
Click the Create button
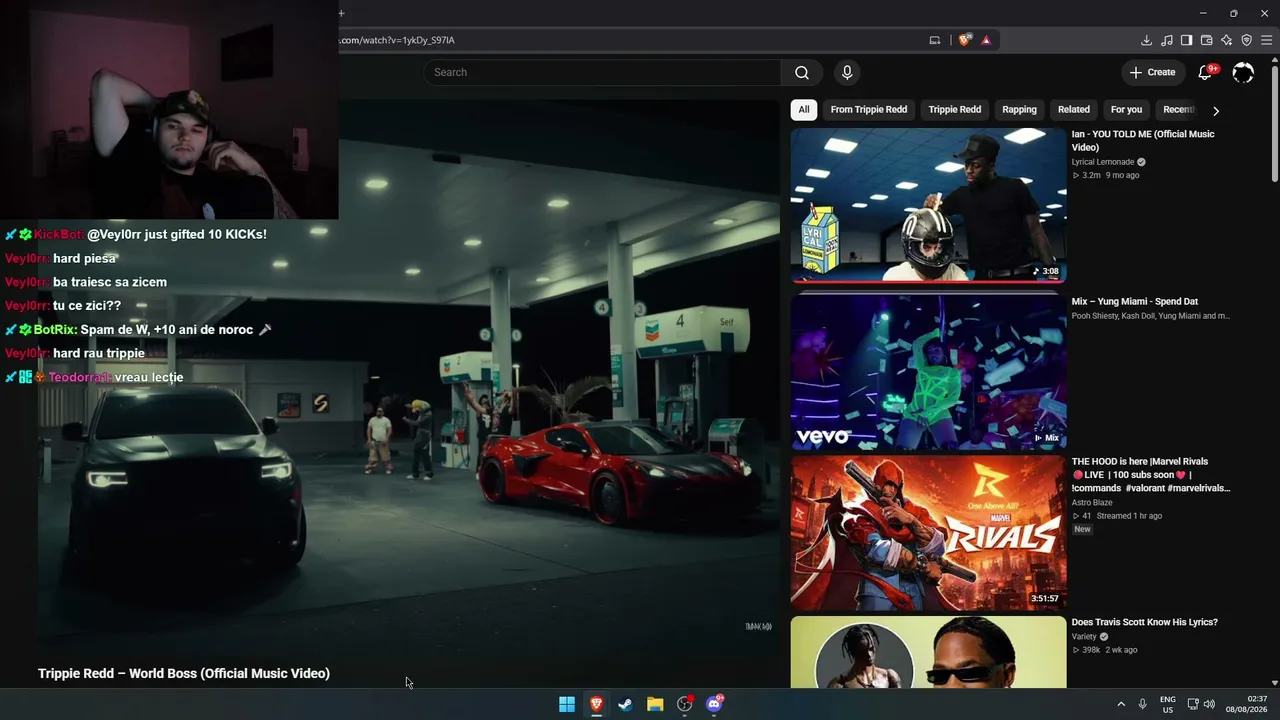coord(1152,72)
